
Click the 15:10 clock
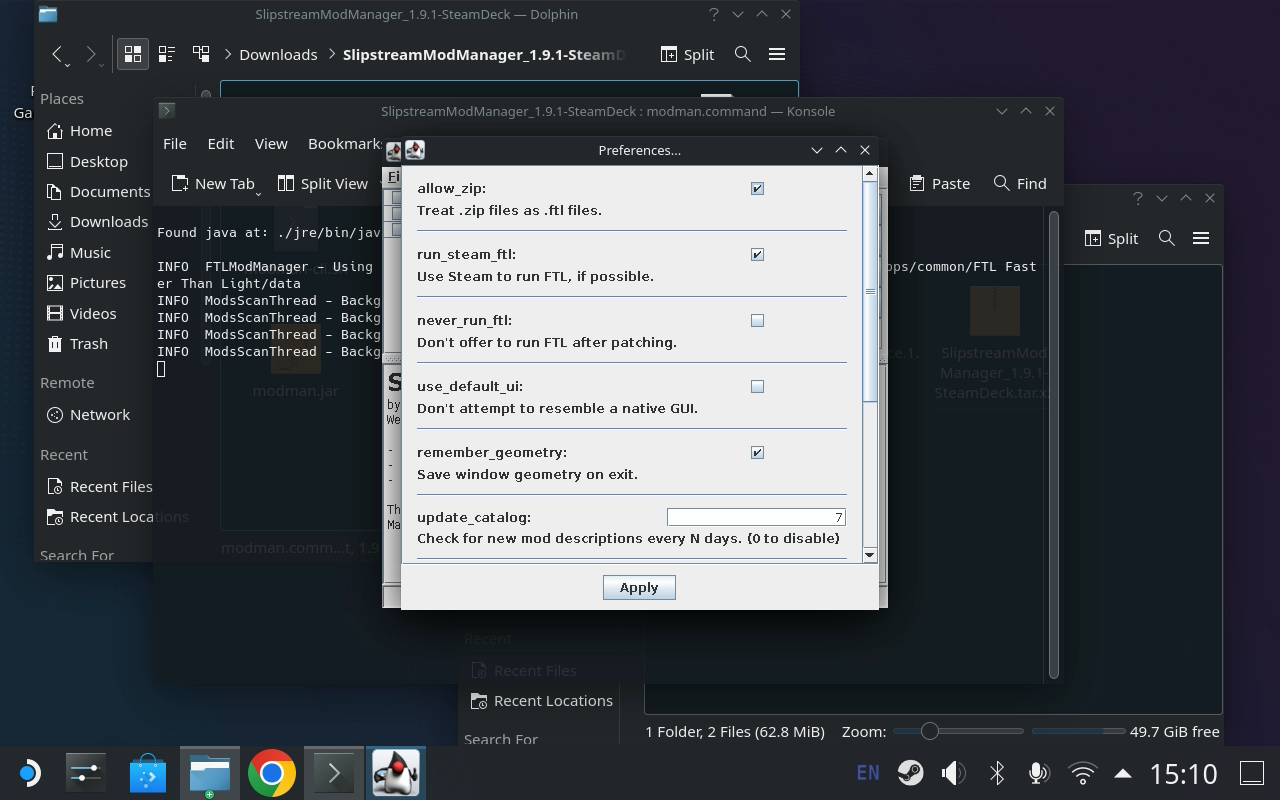tap(1183, 773)
